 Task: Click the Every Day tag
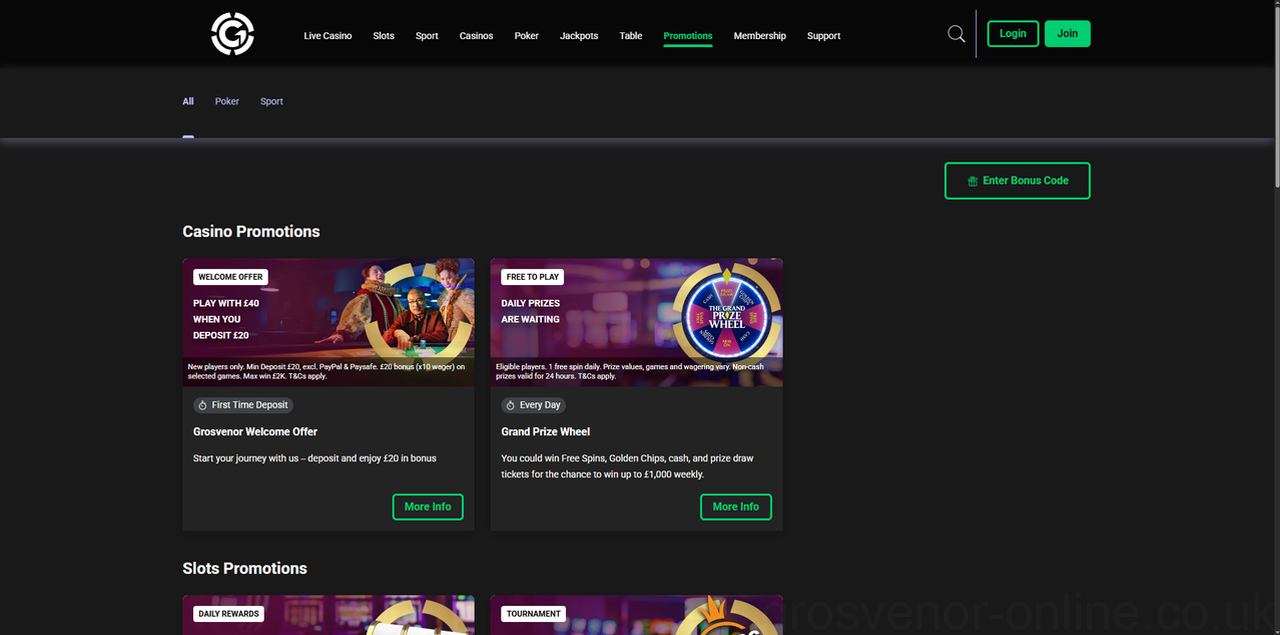533,405
